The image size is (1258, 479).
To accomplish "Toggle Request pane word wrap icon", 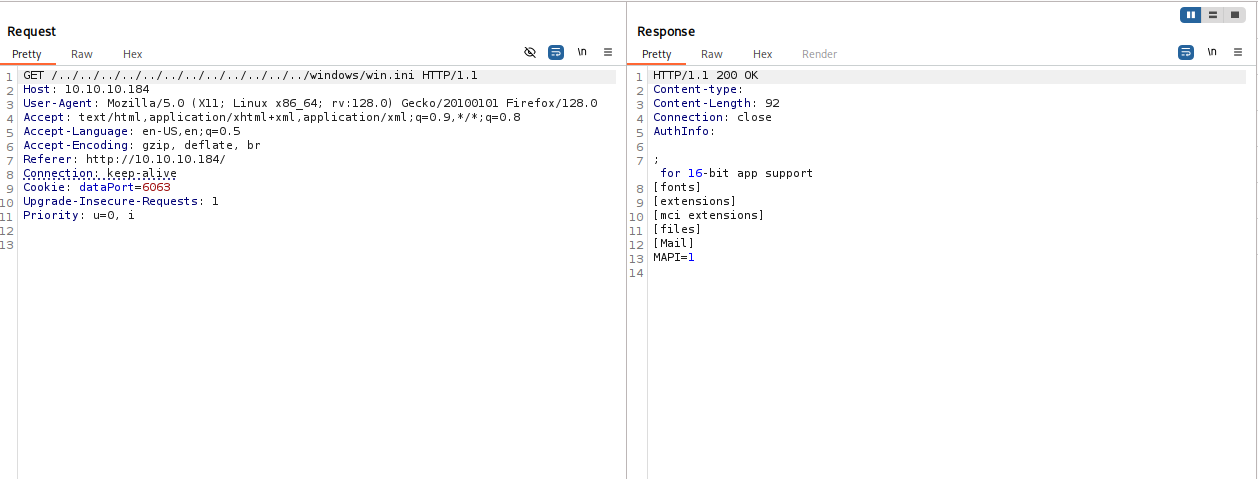I will click(556, 52).
